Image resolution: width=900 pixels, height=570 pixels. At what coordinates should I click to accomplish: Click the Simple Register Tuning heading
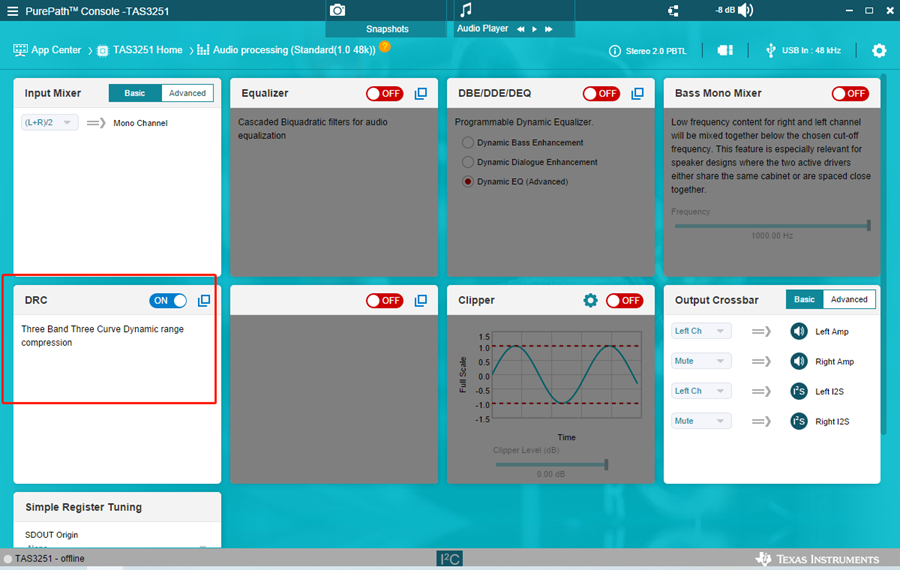[83, 507]
